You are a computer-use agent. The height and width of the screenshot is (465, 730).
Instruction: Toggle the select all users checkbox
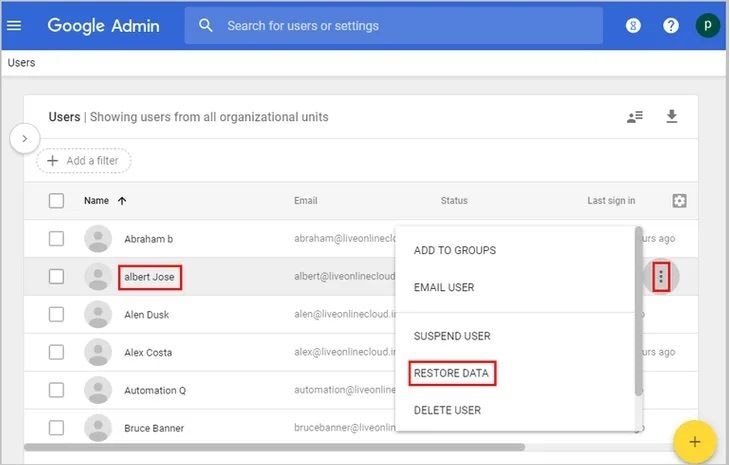click(57, 201)
